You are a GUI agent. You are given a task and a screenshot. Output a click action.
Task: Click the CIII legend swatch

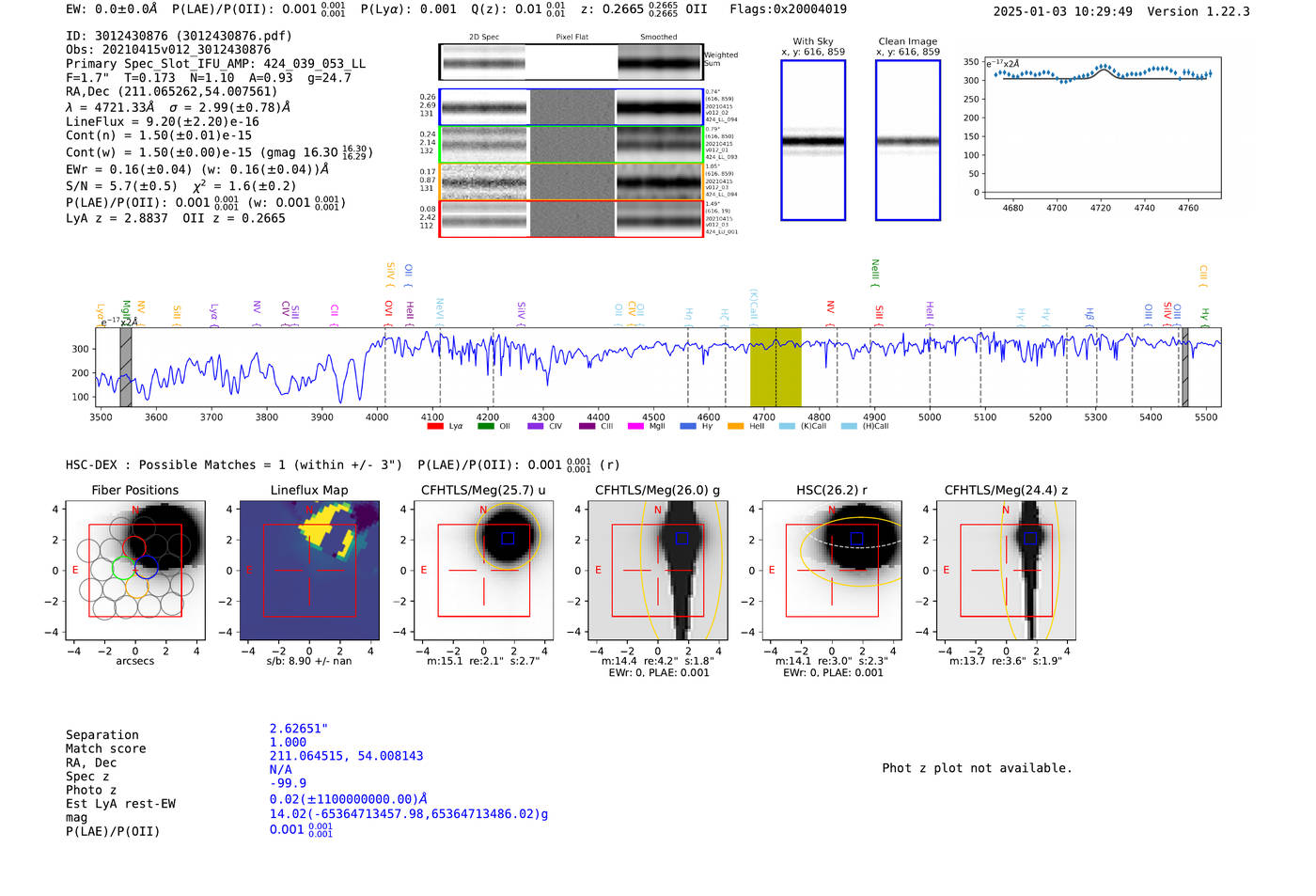pyautogui.click(x=587, y=426)
